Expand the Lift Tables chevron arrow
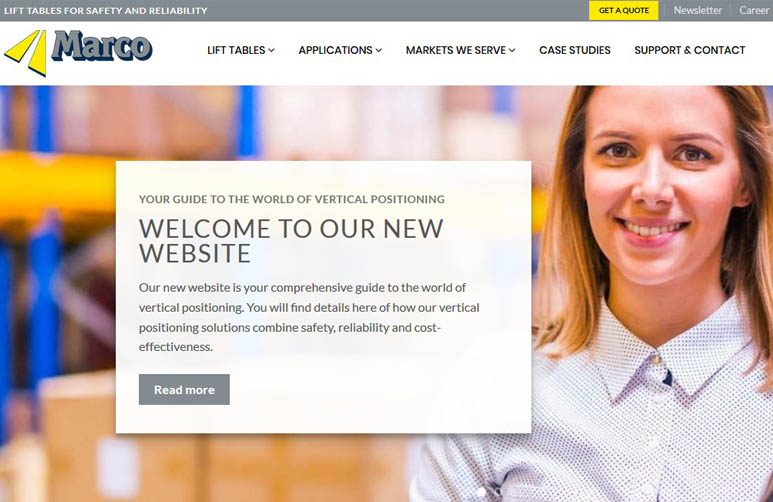Viewport: 773px width, 502px height. click(x=271, y=50)
